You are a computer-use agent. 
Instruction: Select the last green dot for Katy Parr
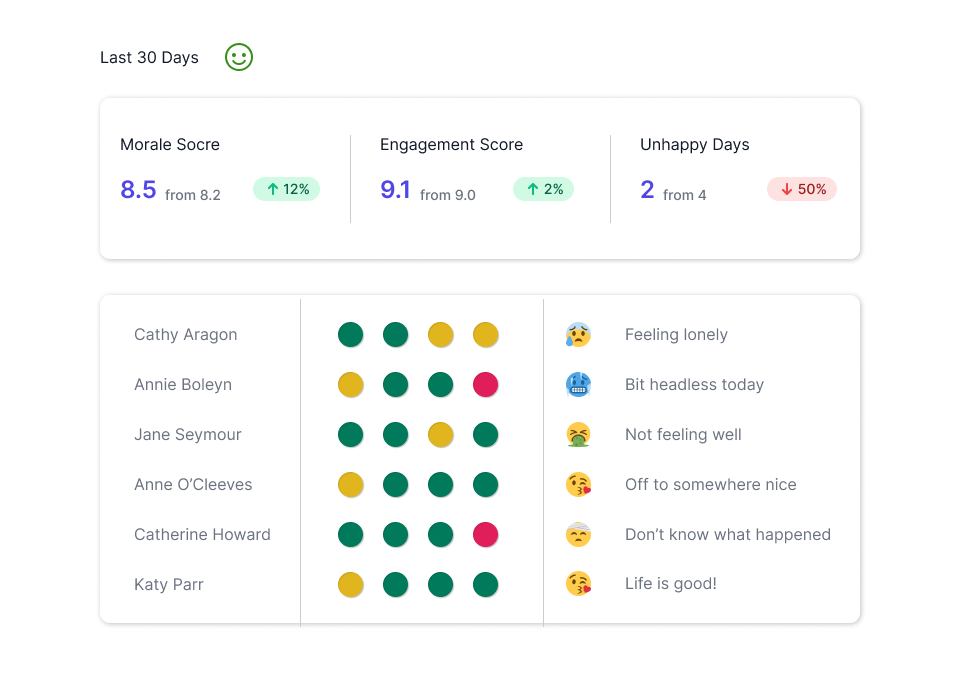coord(486,584)
